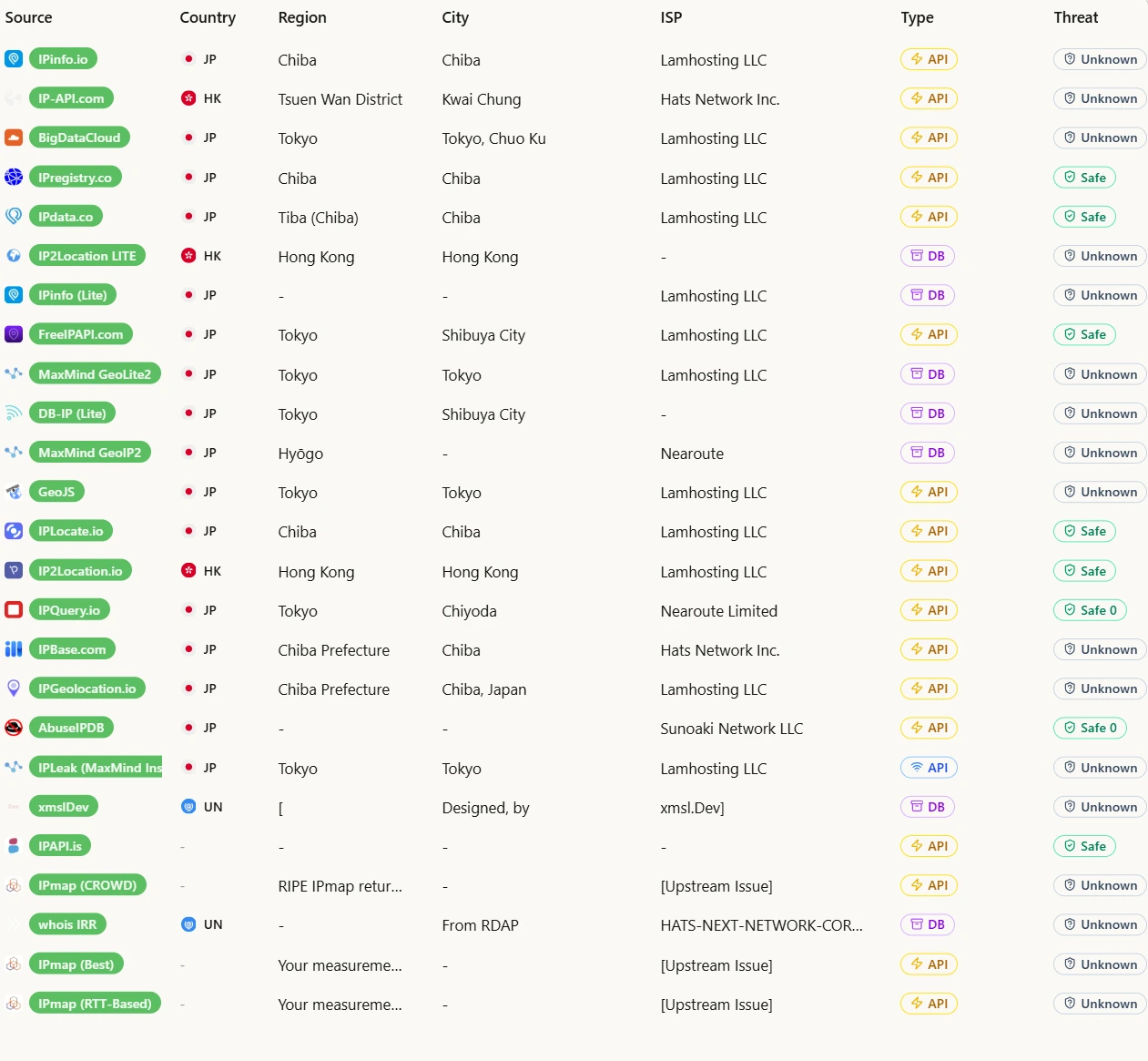Click Safe 0 badge in IPQuery.io row
This screenshot has height=1061, width=1148.
pyautogui.click(x=1090, y=610)
